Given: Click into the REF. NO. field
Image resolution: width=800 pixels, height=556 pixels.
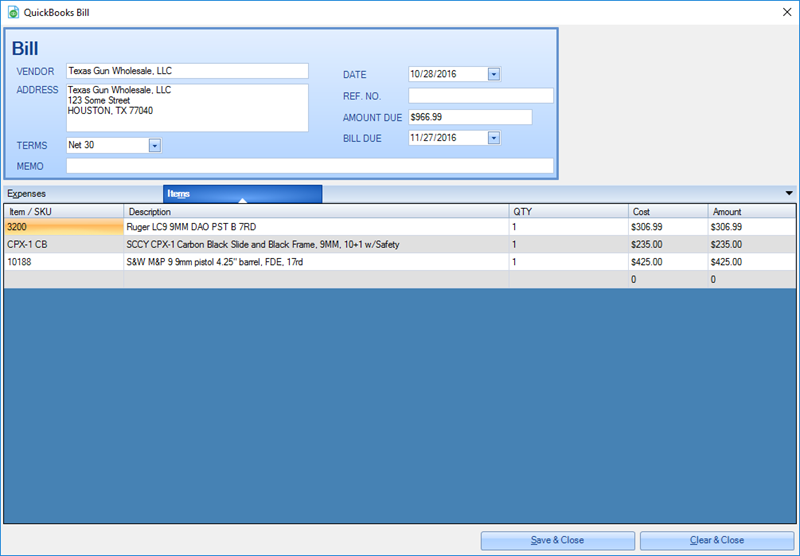Looking at the screenshot, I should point(481,96).
